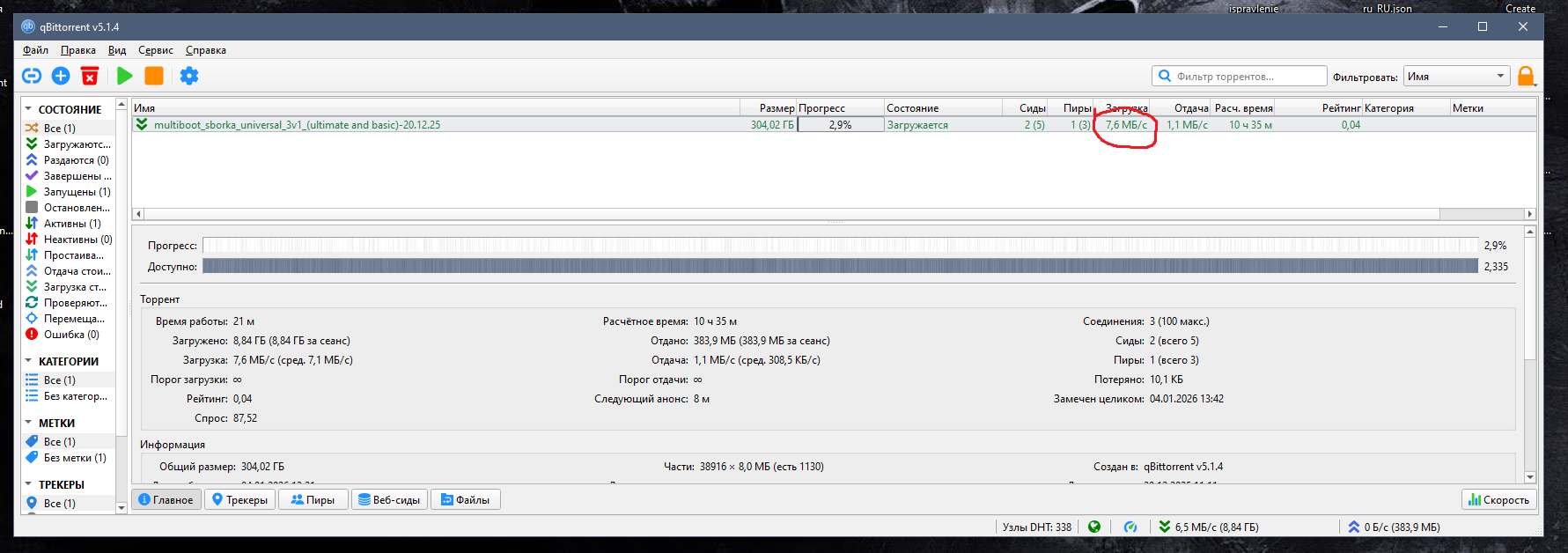Click upload speed 0 Б/с in status bar

coord(1395,527)
